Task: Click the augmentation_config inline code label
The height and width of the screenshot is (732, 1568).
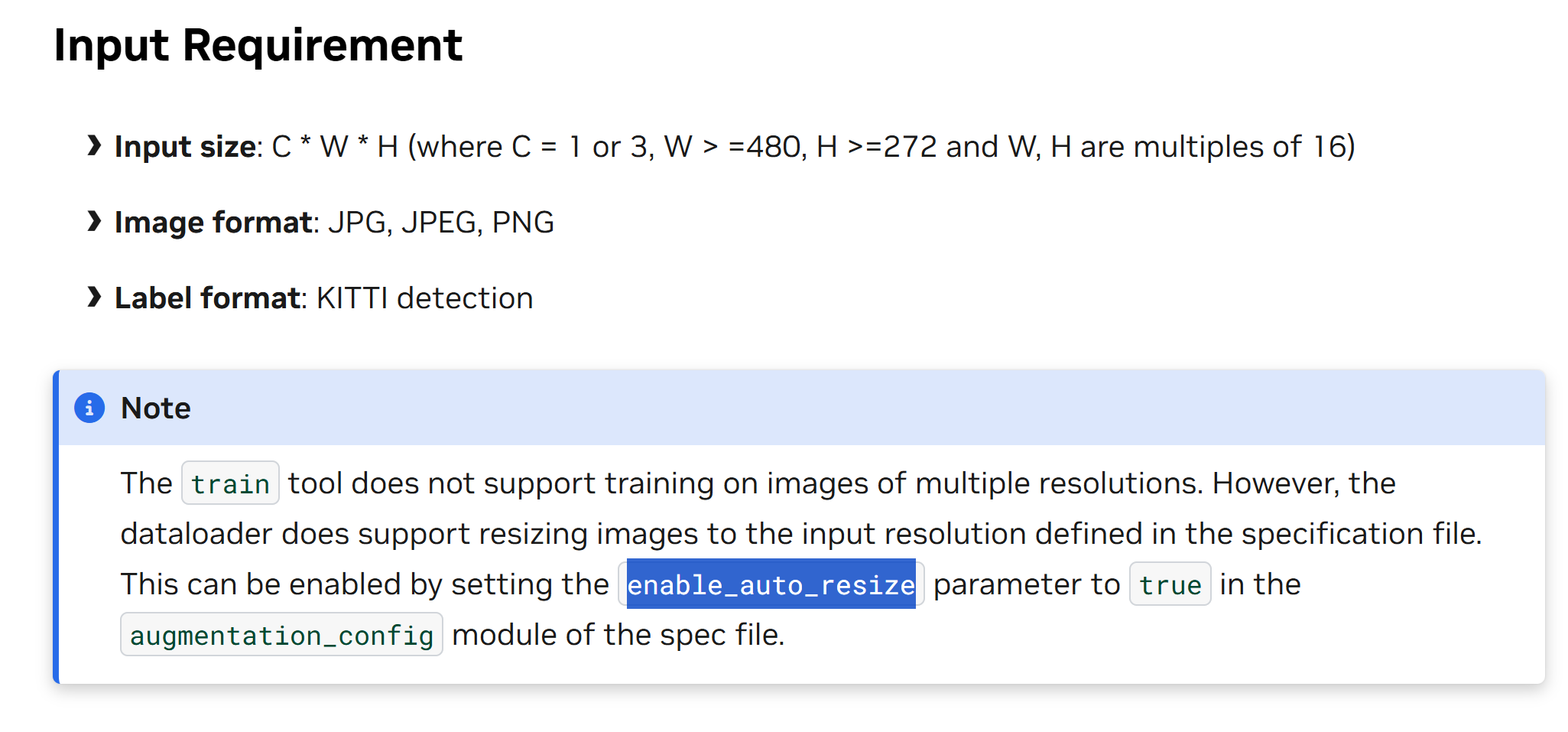Action: (x=281, y=635)
